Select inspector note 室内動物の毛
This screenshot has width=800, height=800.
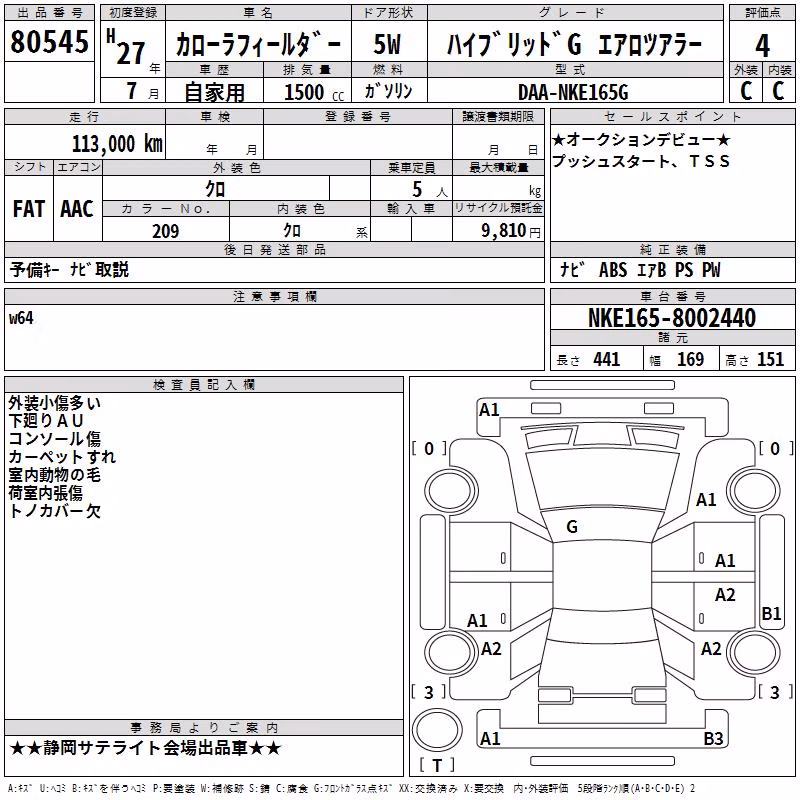pyautogui.click(x=55, y=474)
